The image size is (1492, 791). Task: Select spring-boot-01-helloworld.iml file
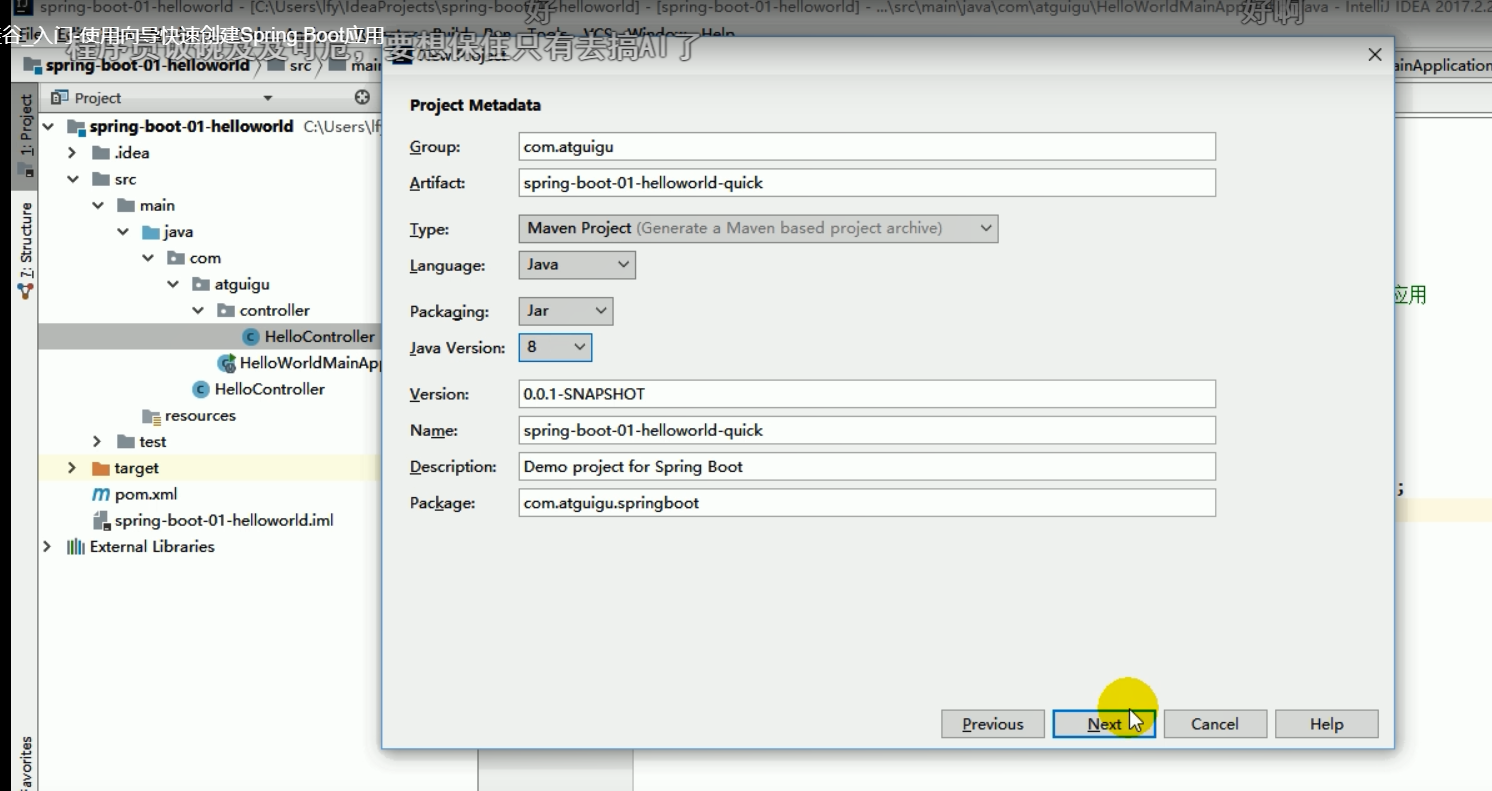(224, 520)
